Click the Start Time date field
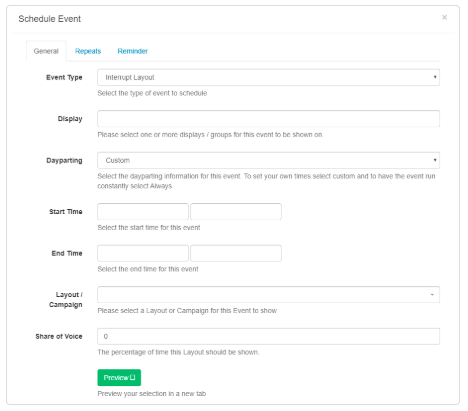 [x=143, y=211]
